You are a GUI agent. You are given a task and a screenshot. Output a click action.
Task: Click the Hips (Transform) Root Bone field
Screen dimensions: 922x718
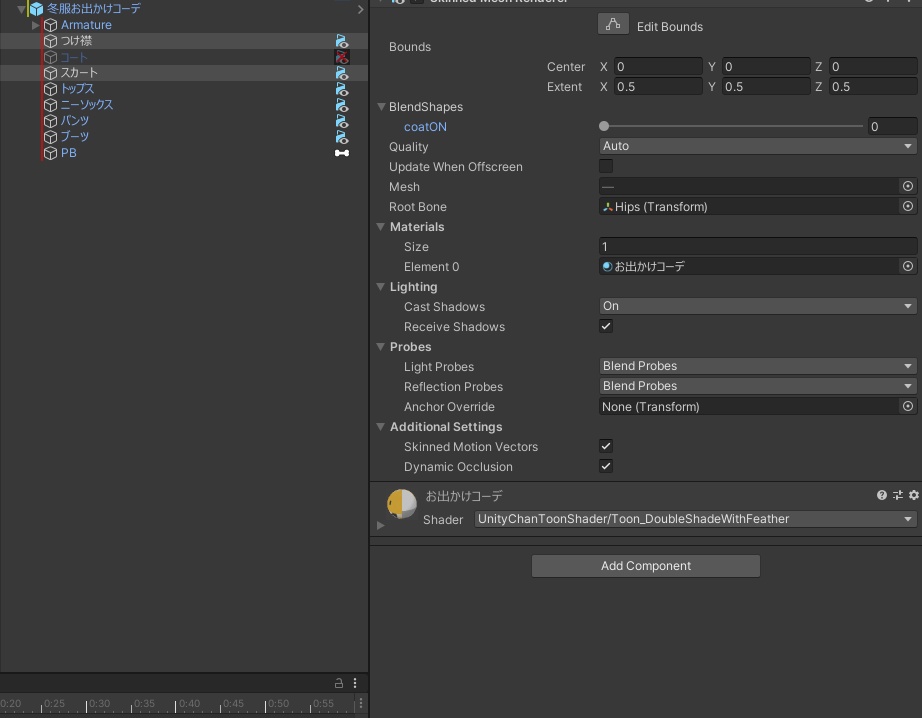coord(750,206)
